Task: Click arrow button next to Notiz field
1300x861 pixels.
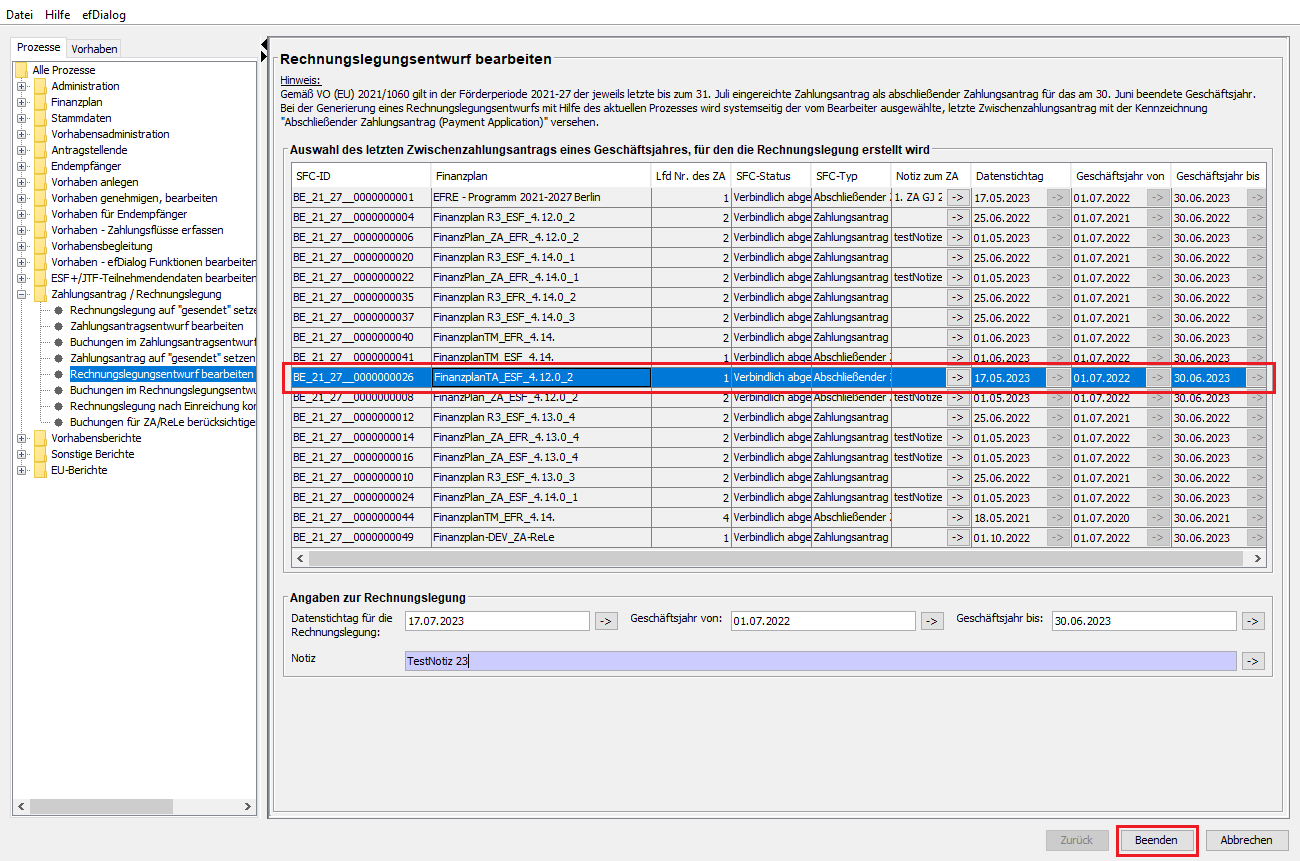Action: click(x=1252, y=661)
